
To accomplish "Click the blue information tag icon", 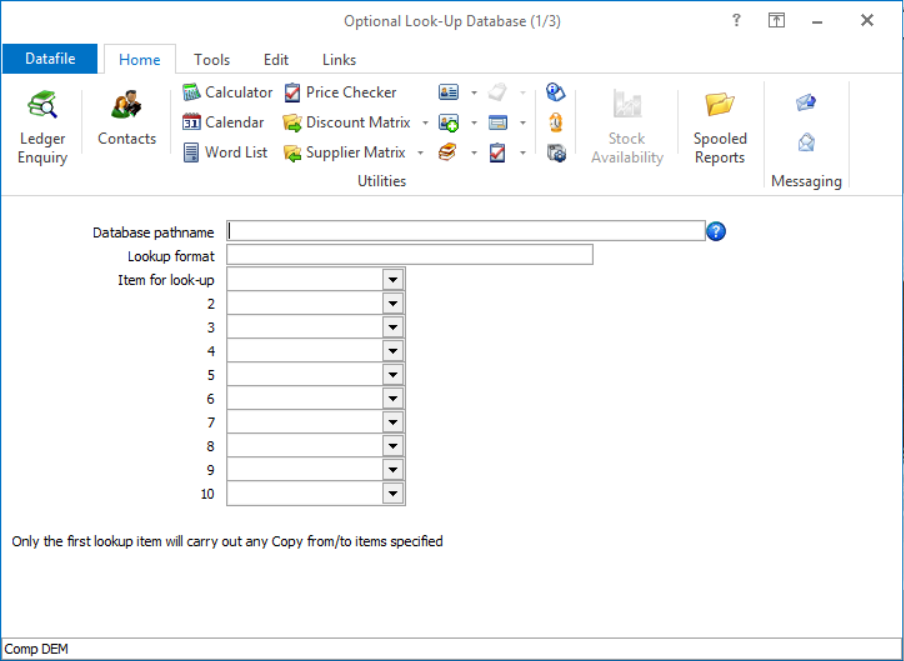I will tap(556, 92).
